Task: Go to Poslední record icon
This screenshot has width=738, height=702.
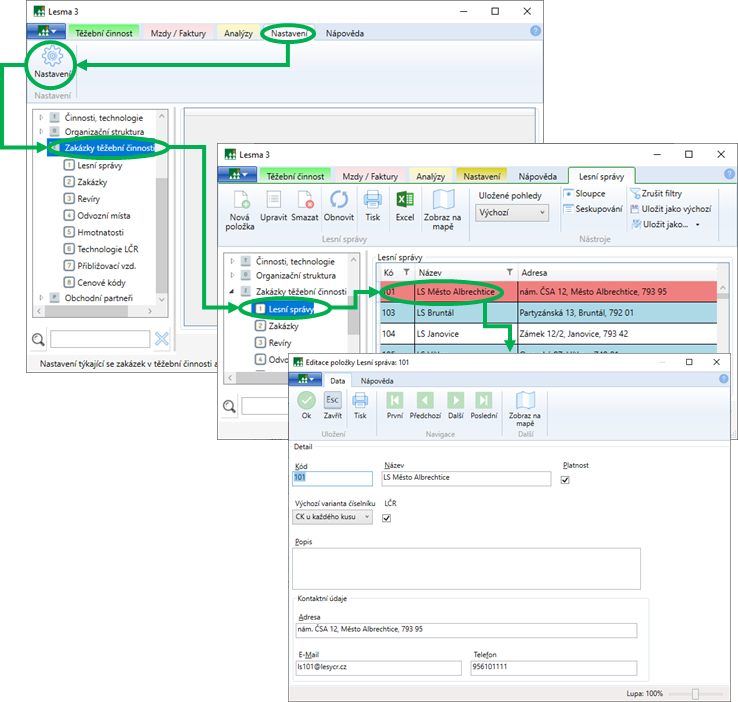Action: coord(484,400)
